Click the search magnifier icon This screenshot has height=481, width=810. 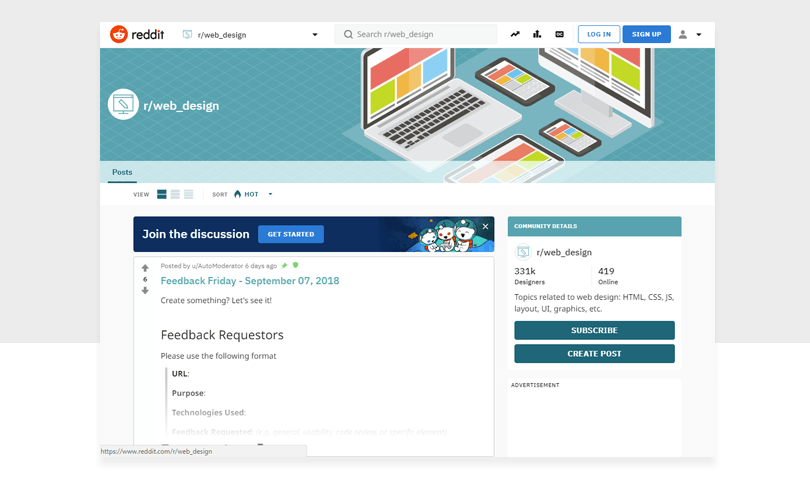click(348, 34)
